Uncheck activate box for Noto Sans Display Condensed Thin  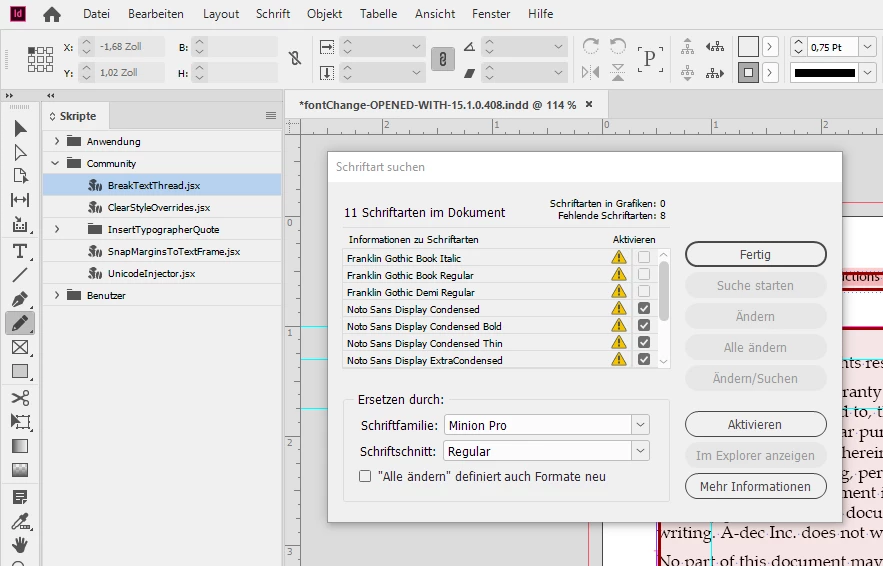click(x=644, y=342)
